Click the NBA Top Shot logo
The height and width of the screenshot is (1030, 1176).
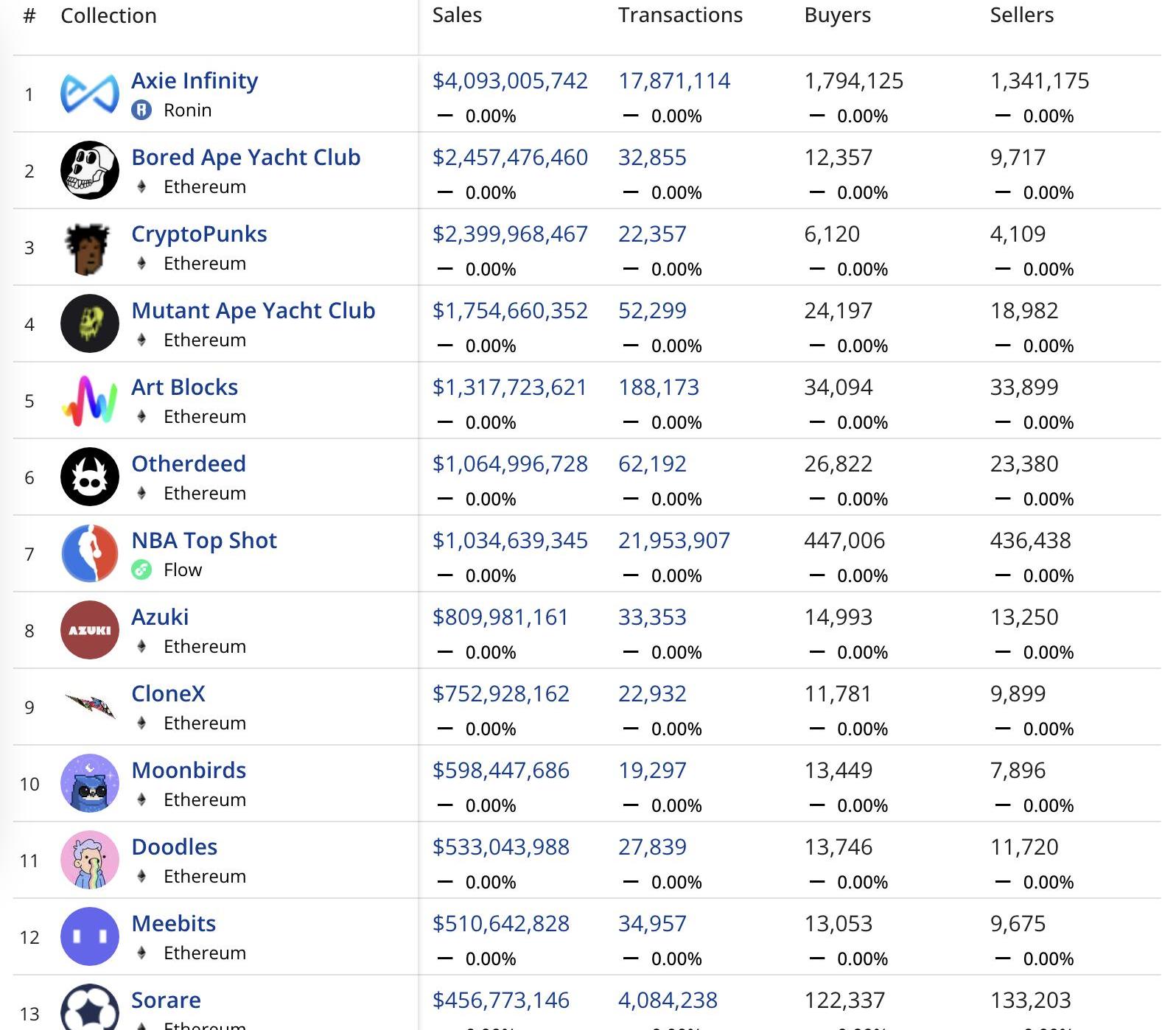pos(89,554)
